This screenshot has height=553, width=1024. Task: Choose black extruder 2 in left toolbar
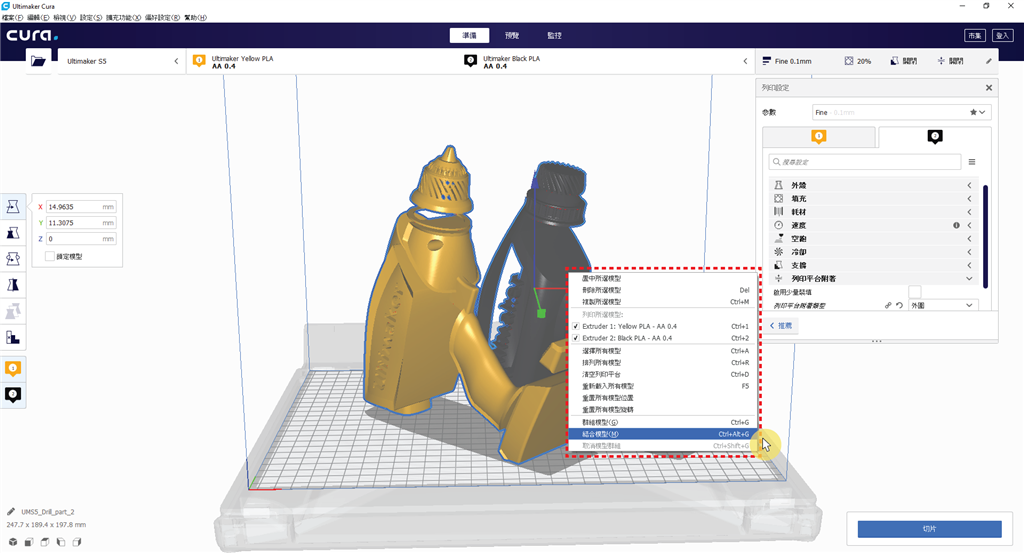(x=13, y=395)
